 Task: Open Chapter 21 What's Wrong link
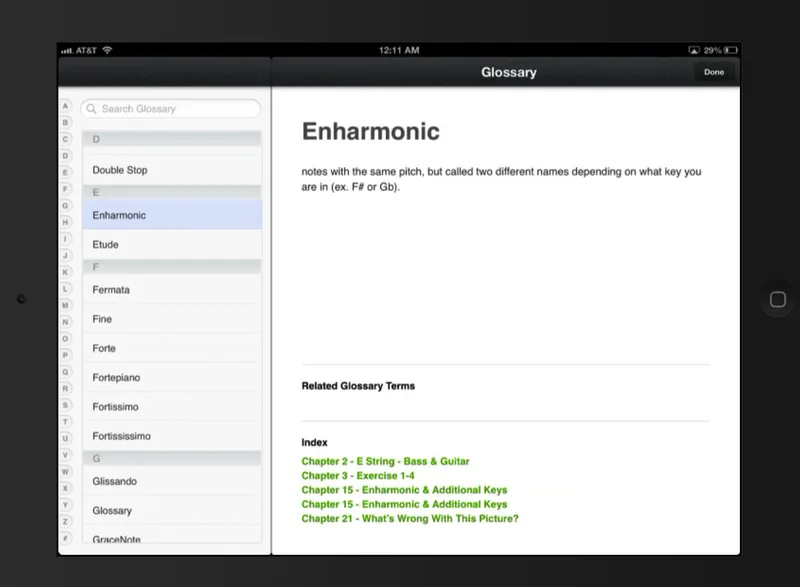[410, 518]
